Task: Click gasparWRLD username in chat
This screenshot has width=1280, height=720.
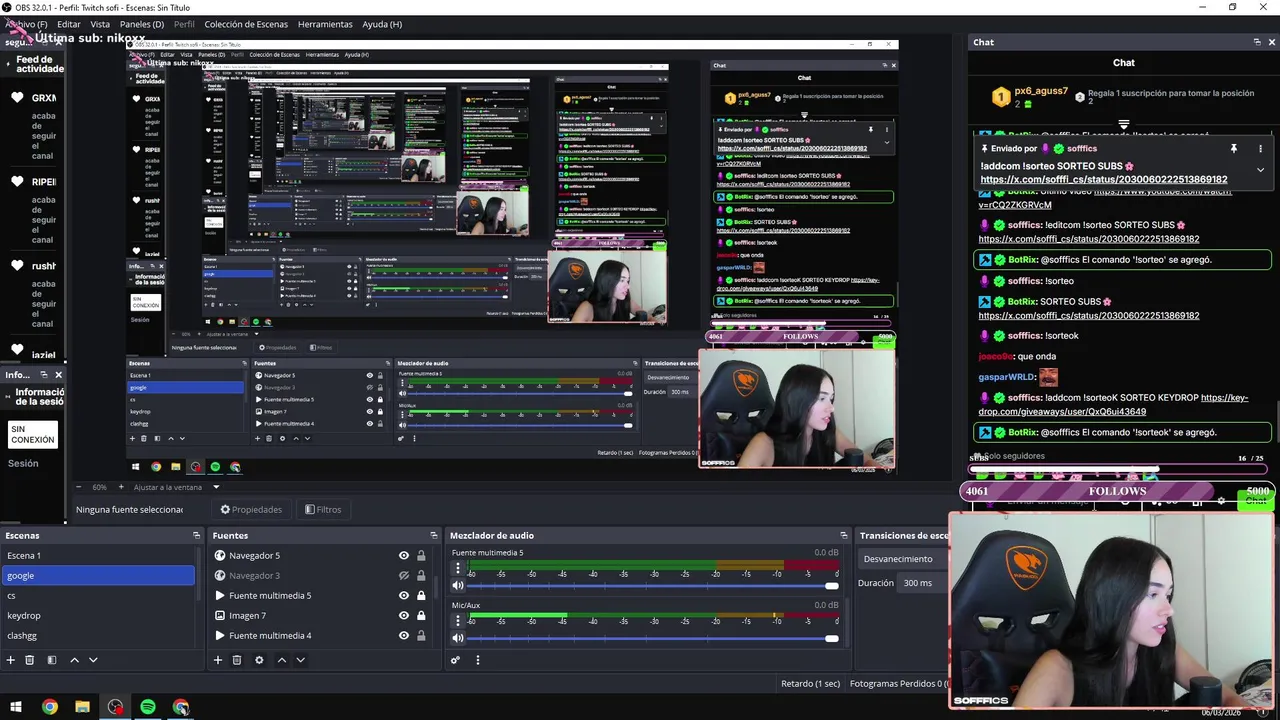Action: 1007,377
